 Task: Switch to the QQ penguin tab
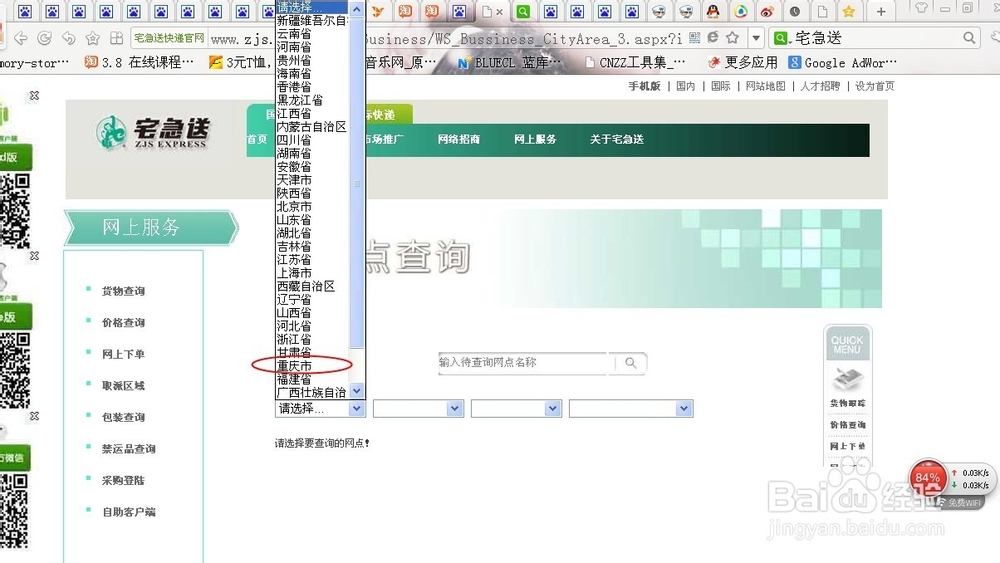point(713,11)
